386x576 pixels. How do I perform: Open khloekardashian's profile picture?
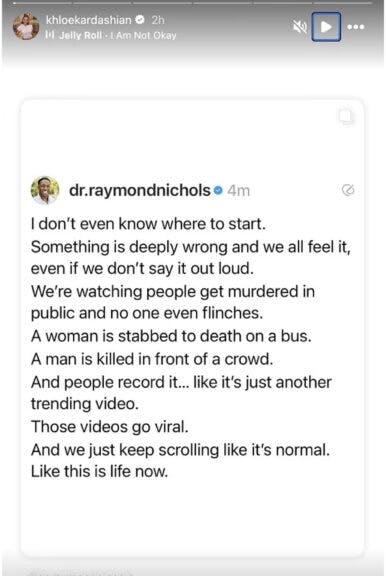point(26,26)
